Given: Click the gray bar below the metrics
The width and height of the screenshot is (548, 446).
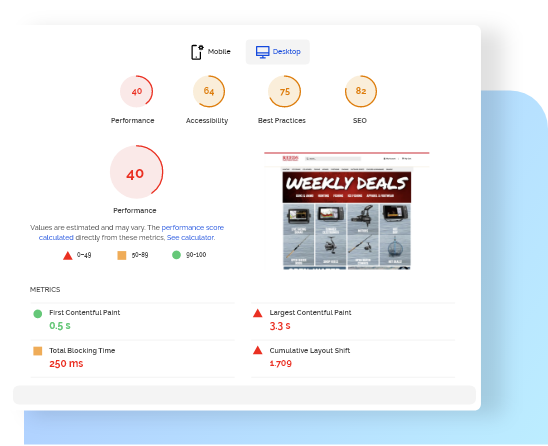Looking at the screenshot, I should (x=245, y=395).
